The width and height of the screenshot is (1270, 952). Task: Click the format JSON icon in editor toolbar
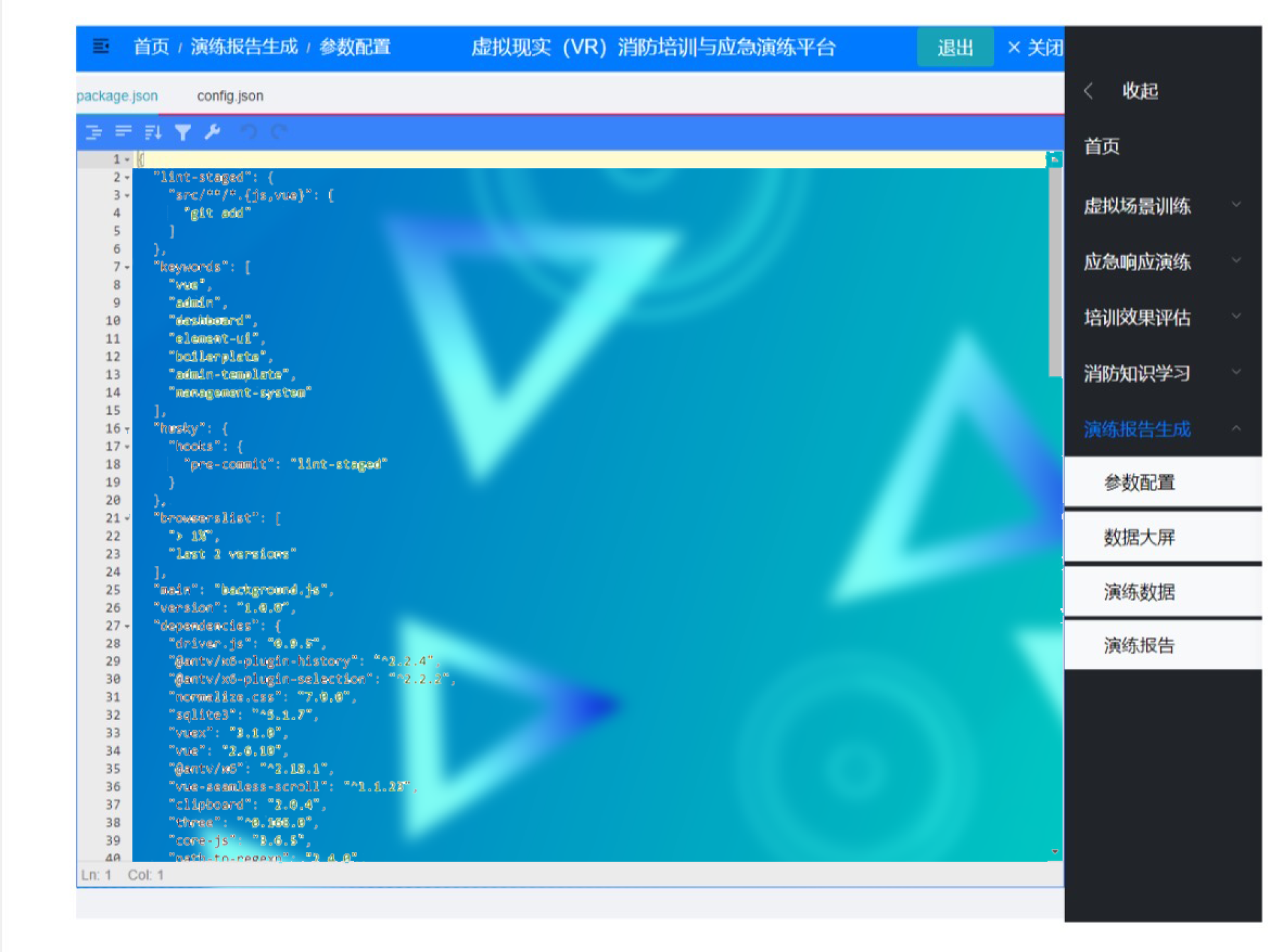(x=94, y=132)
